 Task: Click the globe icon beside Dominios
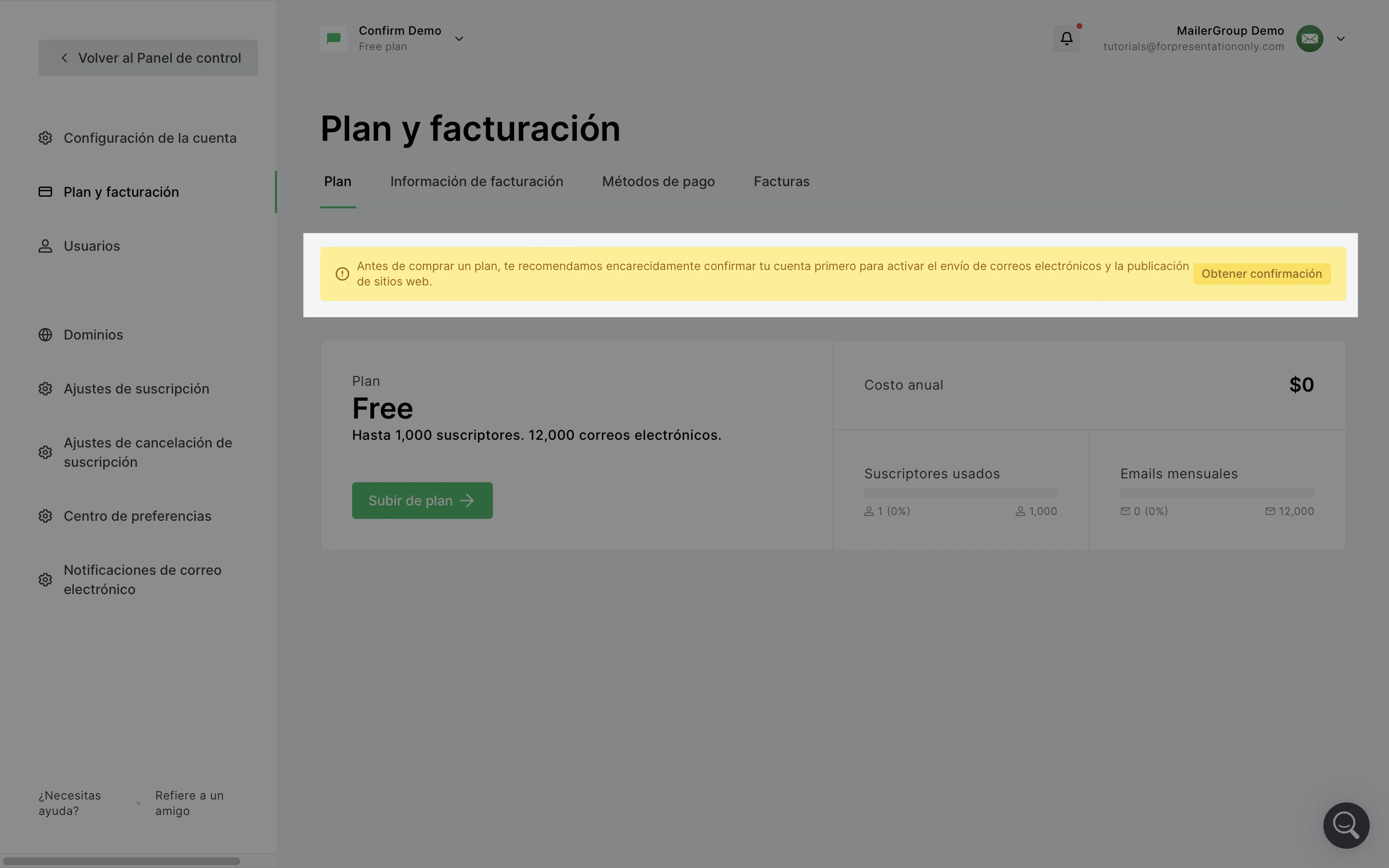pos(45,335)
